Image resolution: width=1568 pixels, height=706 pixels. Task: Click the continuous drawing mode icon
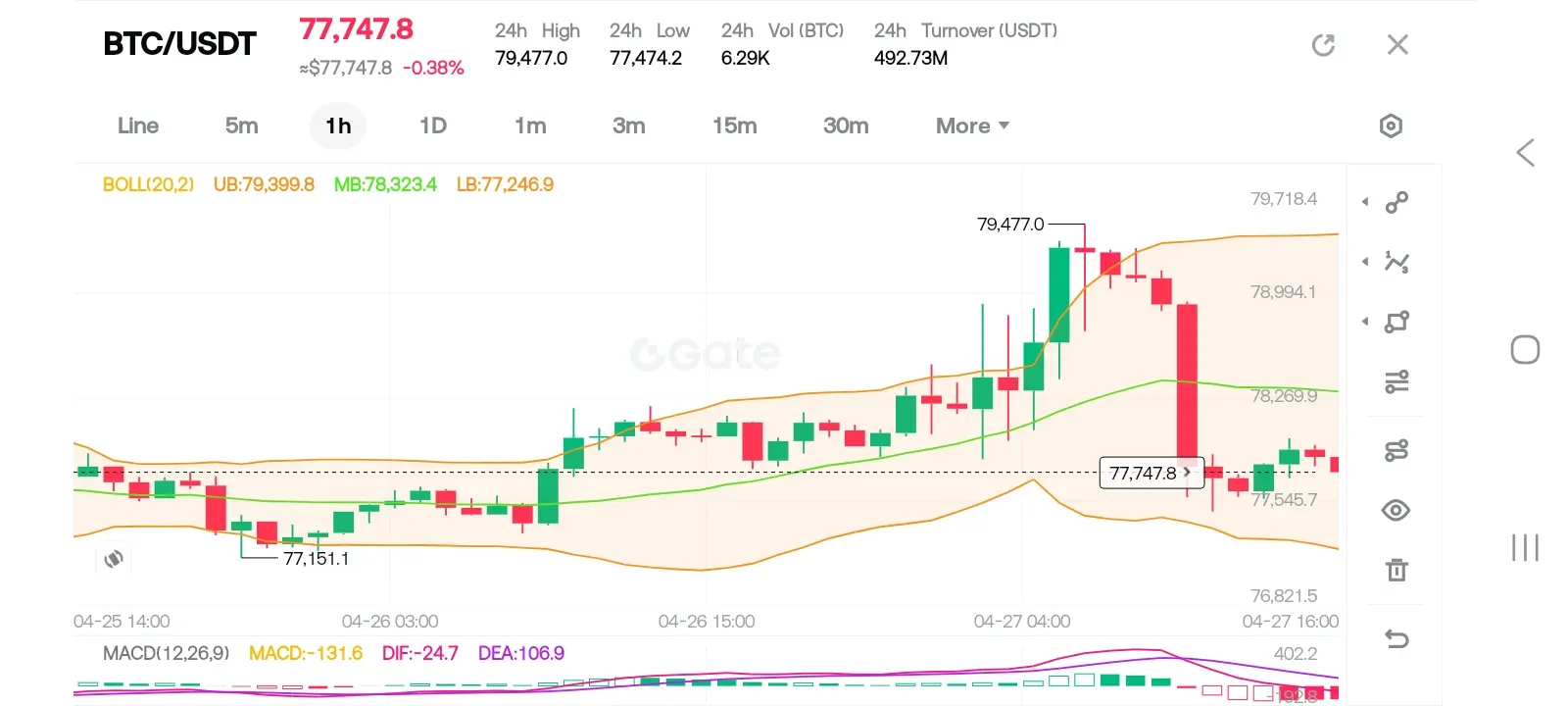(1396, 450)
